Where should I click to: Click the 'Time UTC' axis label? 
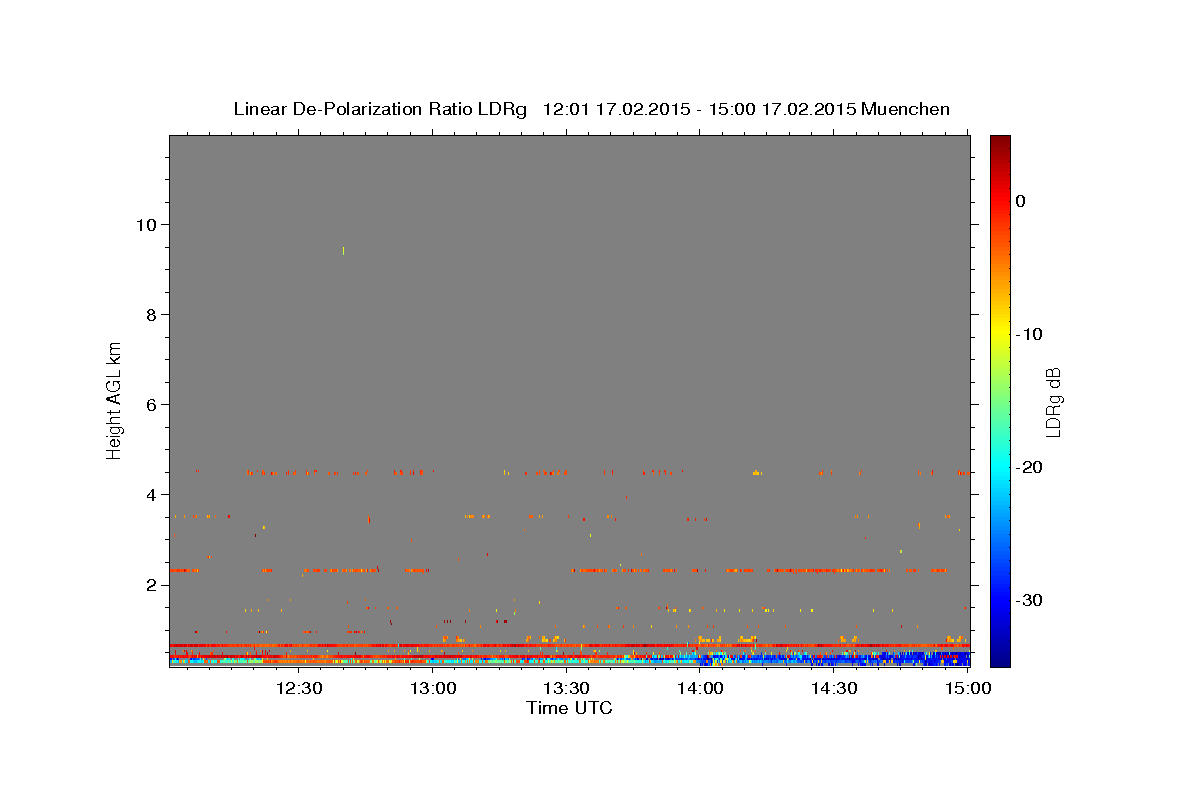pyautogui.click(x=569, y=708)
